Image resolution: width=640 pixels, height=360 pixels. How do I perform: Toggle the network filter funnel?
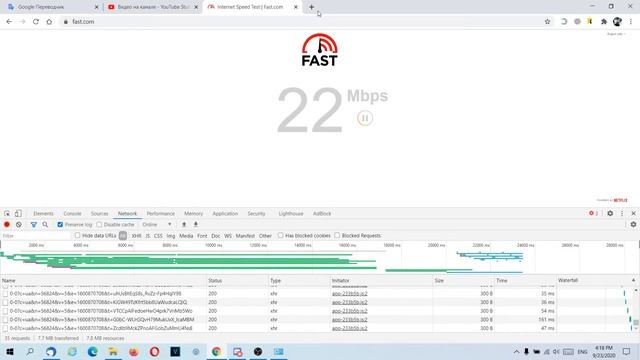pos(34,224)
